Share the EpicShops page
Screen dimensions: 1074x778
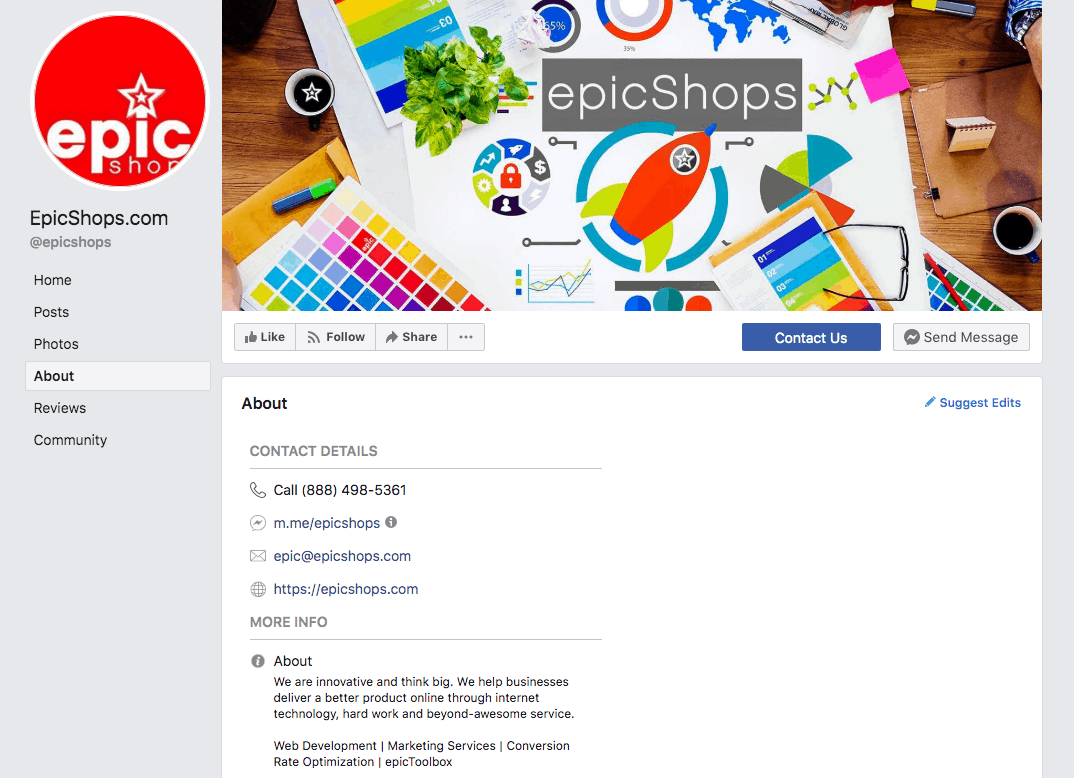(412, 337)
